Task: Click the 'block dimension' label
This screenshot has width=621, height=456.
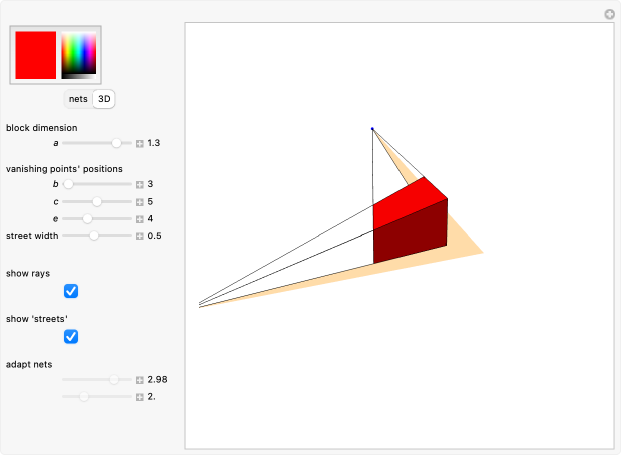Action: pyautogui.click(x=42, y=128)
